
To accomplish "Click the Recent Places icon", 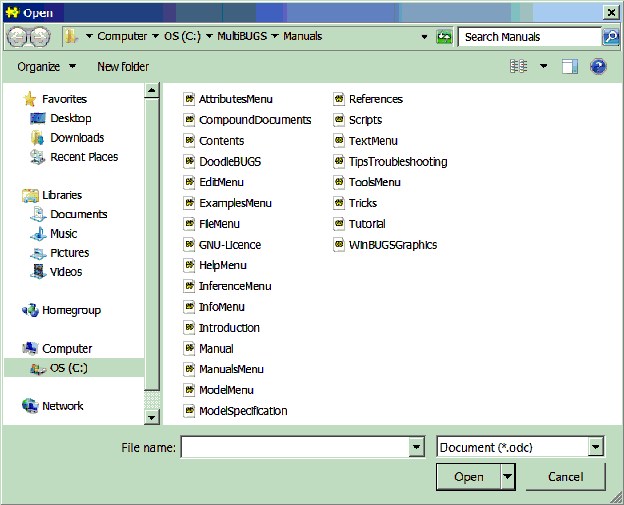I will (x=38, y=157).
